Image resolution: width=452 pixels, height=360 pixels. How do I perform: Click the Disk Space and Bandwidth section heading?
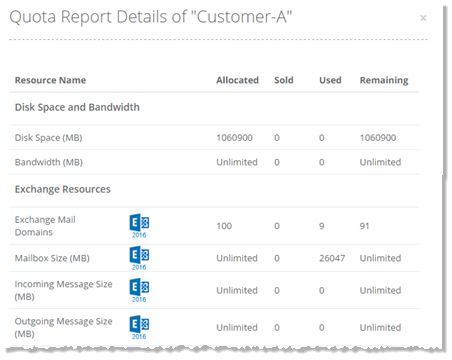pyautogui.click(x=77, y=107)
